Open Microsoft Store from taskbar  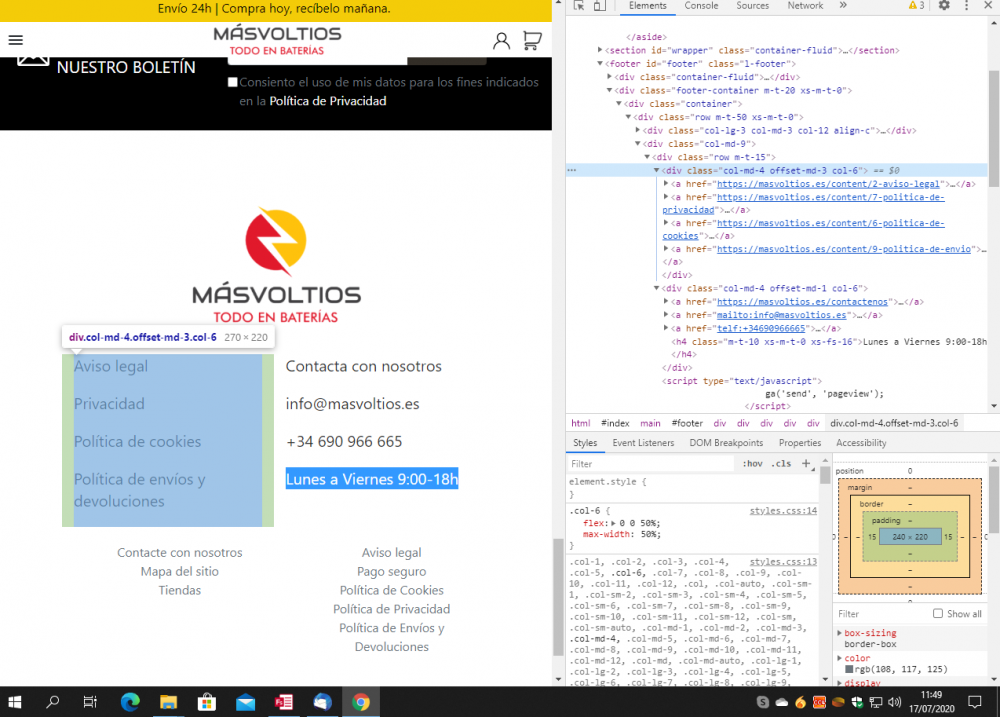pos(207,702)
